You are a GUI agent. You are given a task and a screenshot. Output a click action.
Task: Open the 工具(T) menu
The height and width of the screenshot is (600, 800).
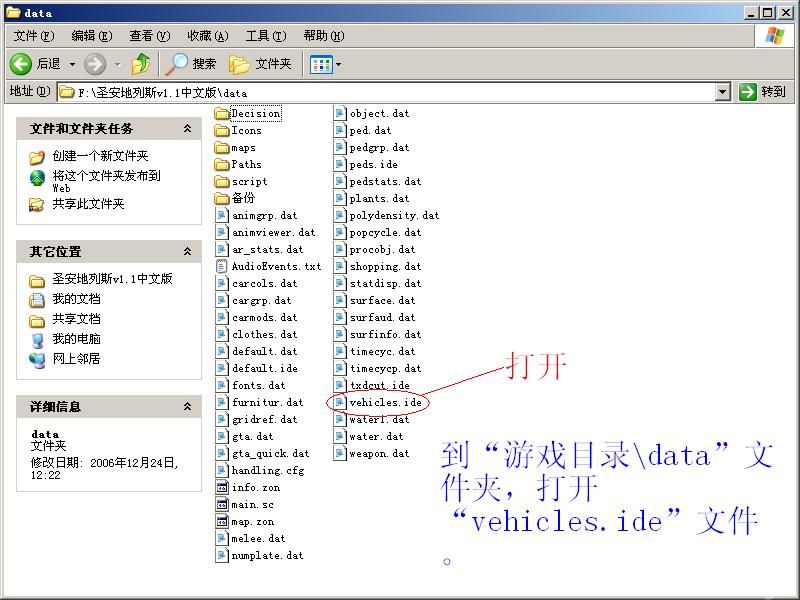(266, 36)
